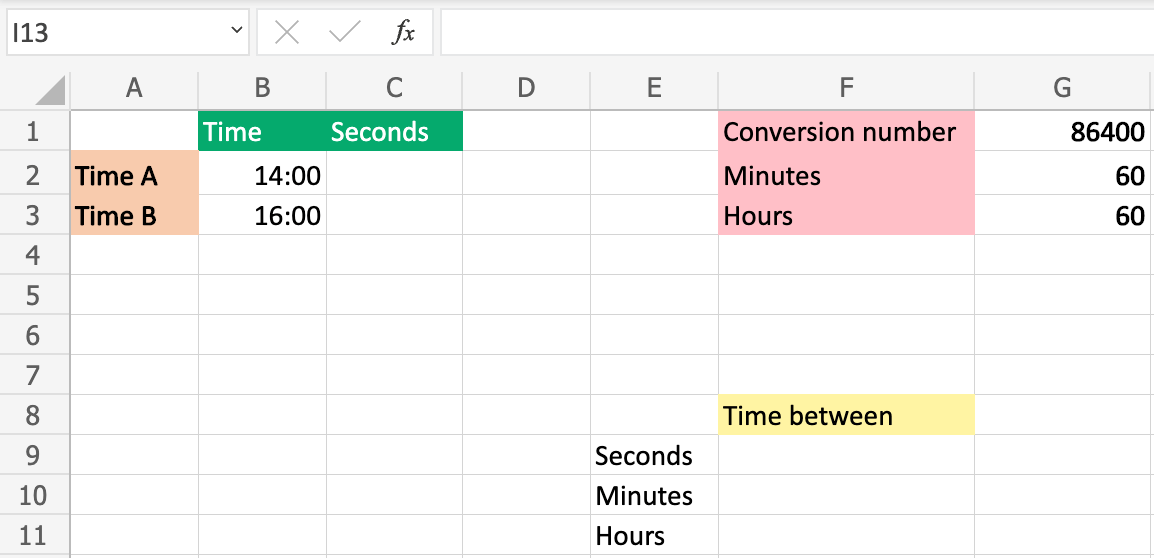Select the cell containing 14:00

coord(262,176)
